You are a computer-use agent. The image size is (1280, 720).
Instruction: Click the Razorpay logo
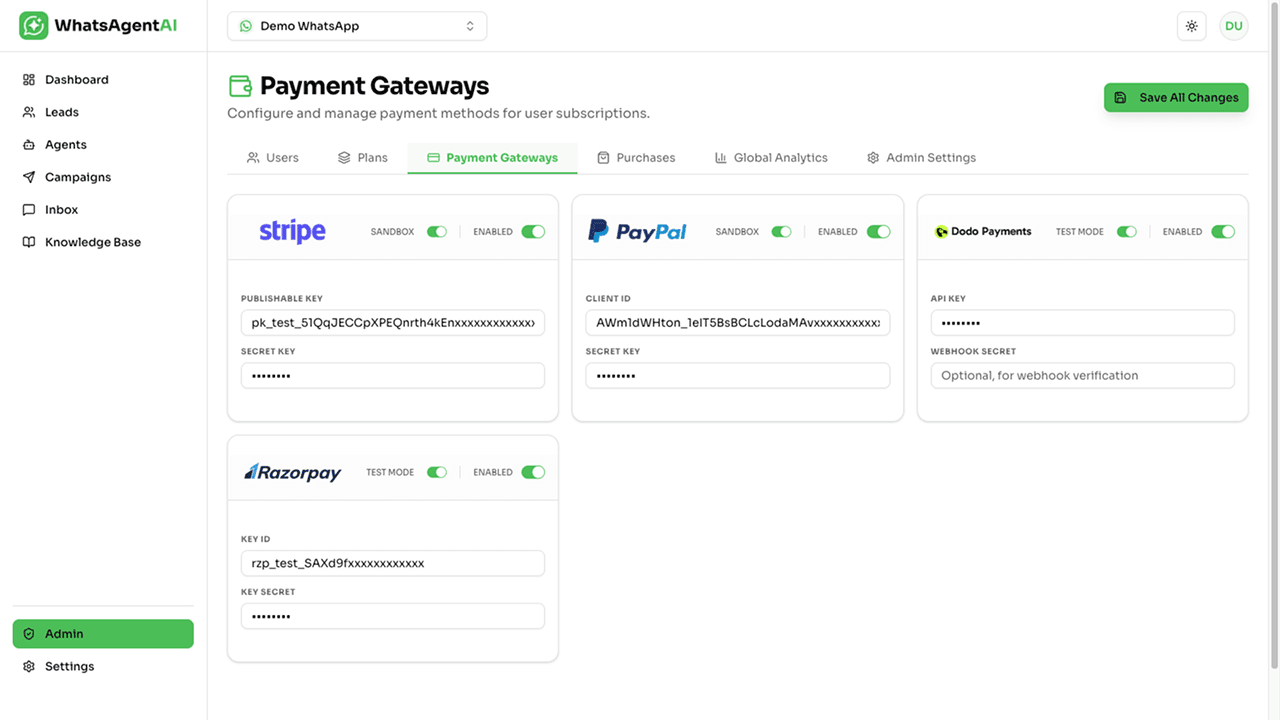293,472
